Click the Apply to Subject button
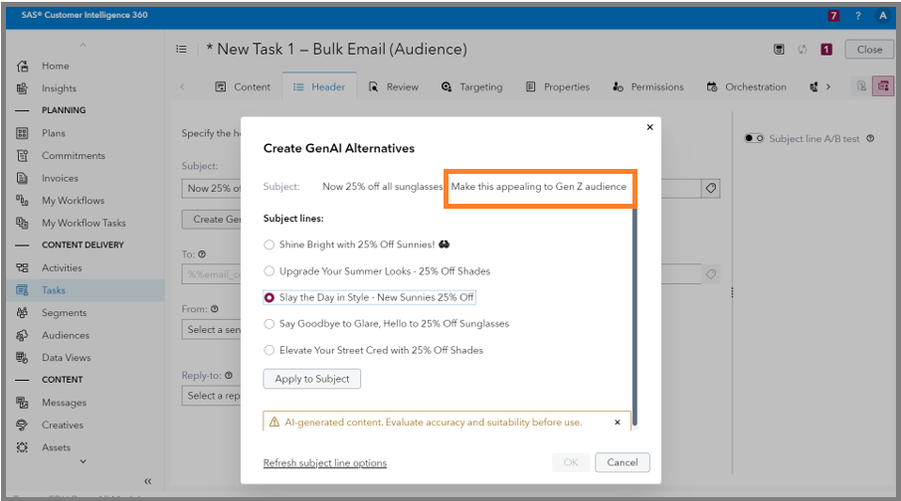The image size is (901, 501). [312, 379]
